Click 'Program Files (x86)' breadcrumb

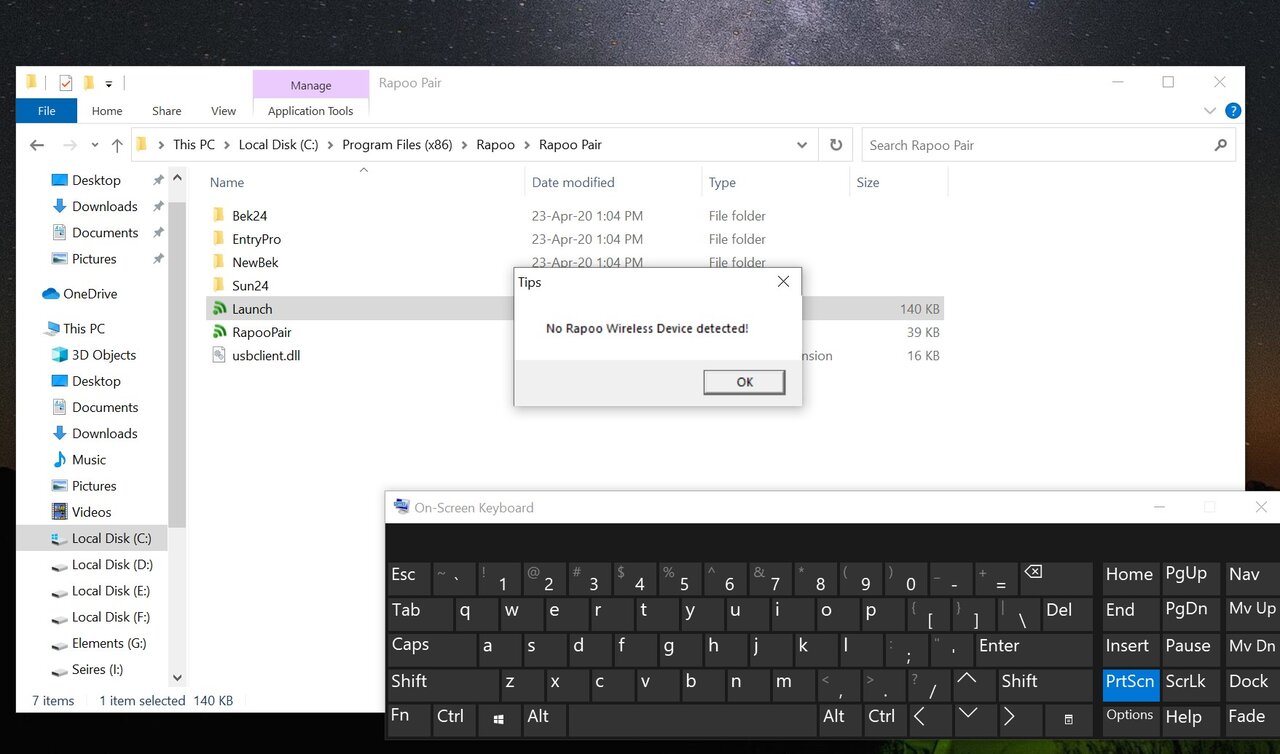point(397,145)
